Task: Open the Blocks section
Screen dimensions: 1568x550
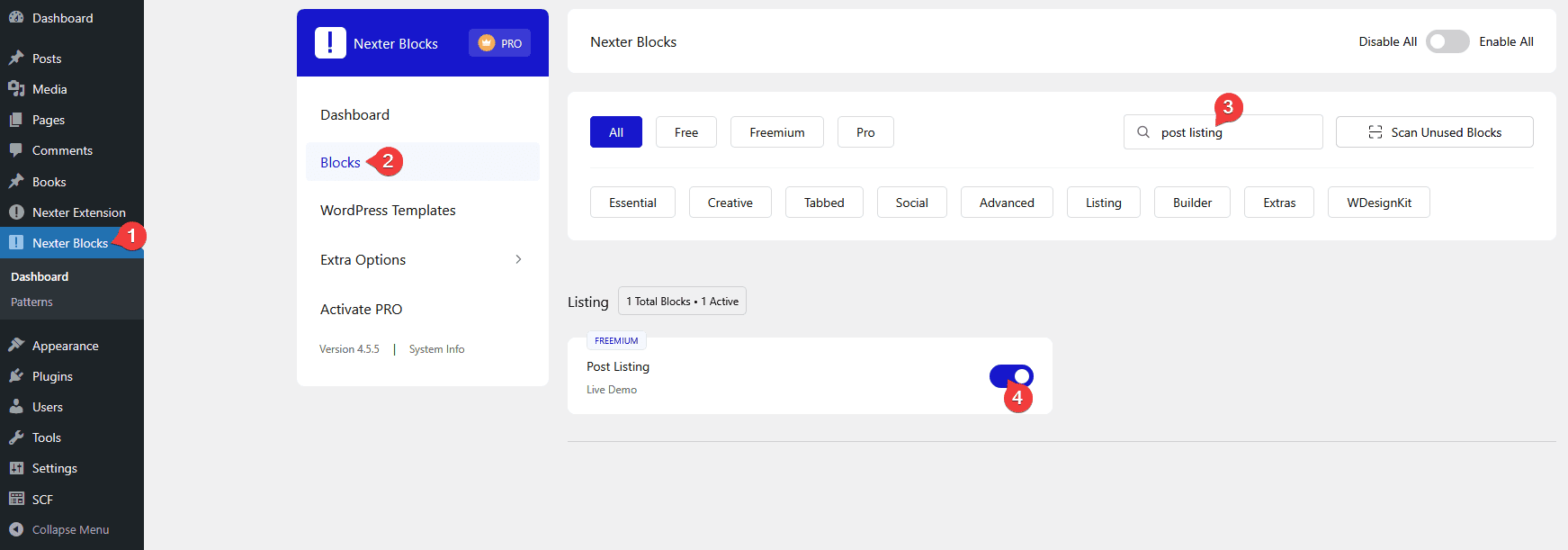Action: (x=423, y=162)
